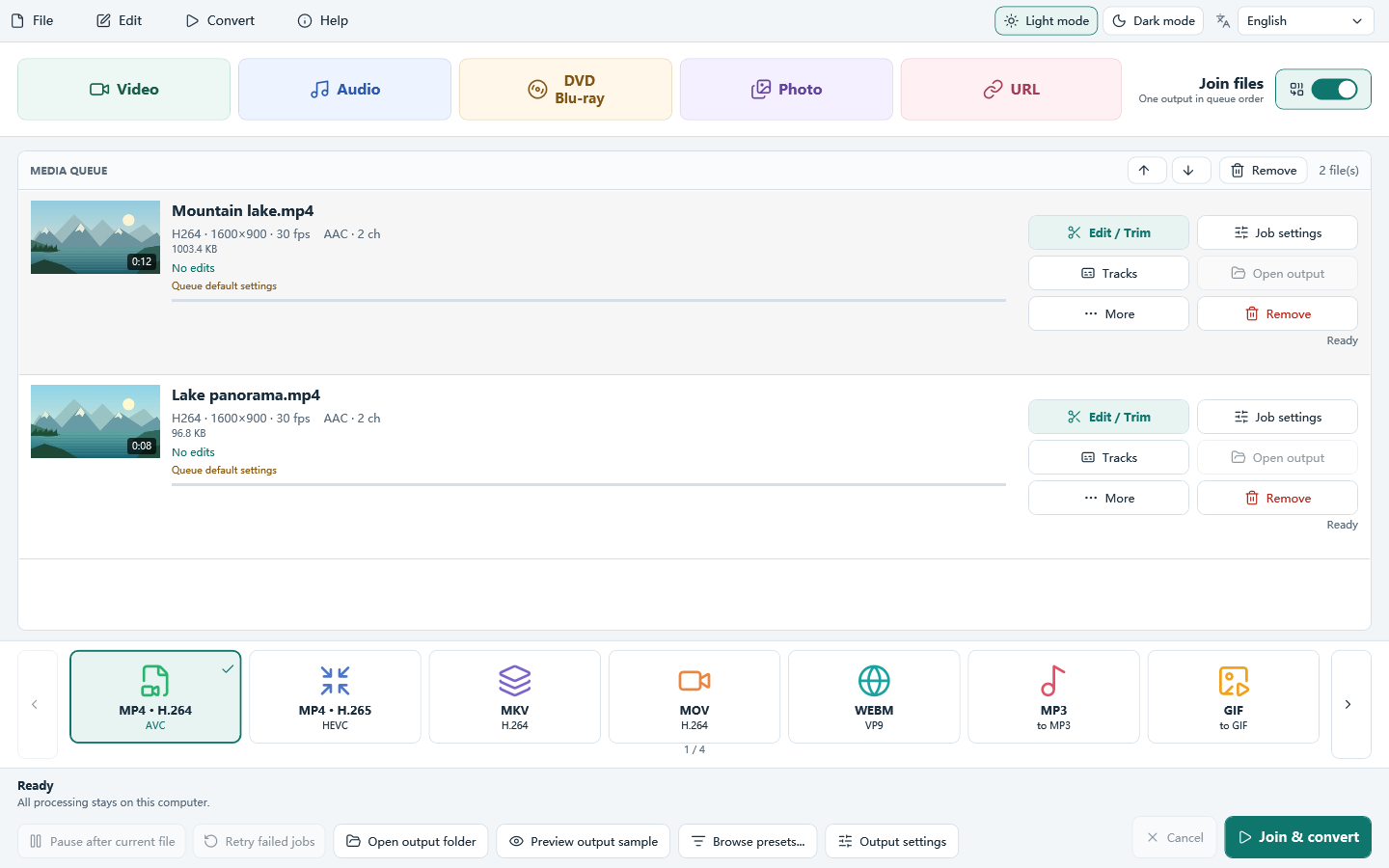The image size is (1389, 868).
Task: Click the scissors icon for Lake panorama.mp4
Action: pos(1075,417)
